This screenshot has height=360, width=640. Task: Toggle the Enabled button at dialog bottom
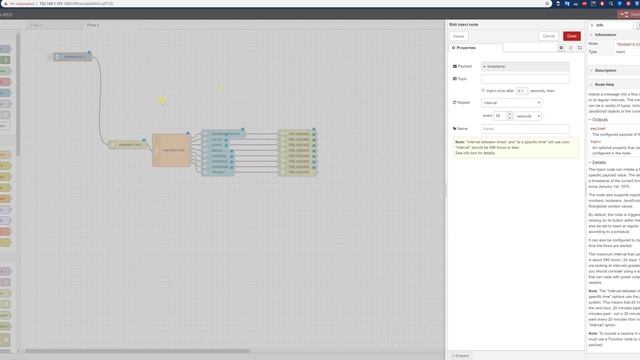460,356
